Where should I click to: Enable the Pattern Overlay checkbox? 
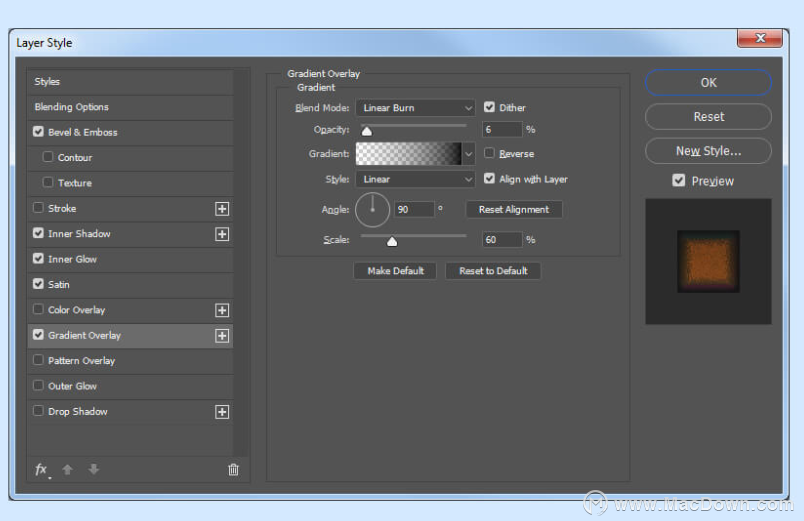pos(38,359)
